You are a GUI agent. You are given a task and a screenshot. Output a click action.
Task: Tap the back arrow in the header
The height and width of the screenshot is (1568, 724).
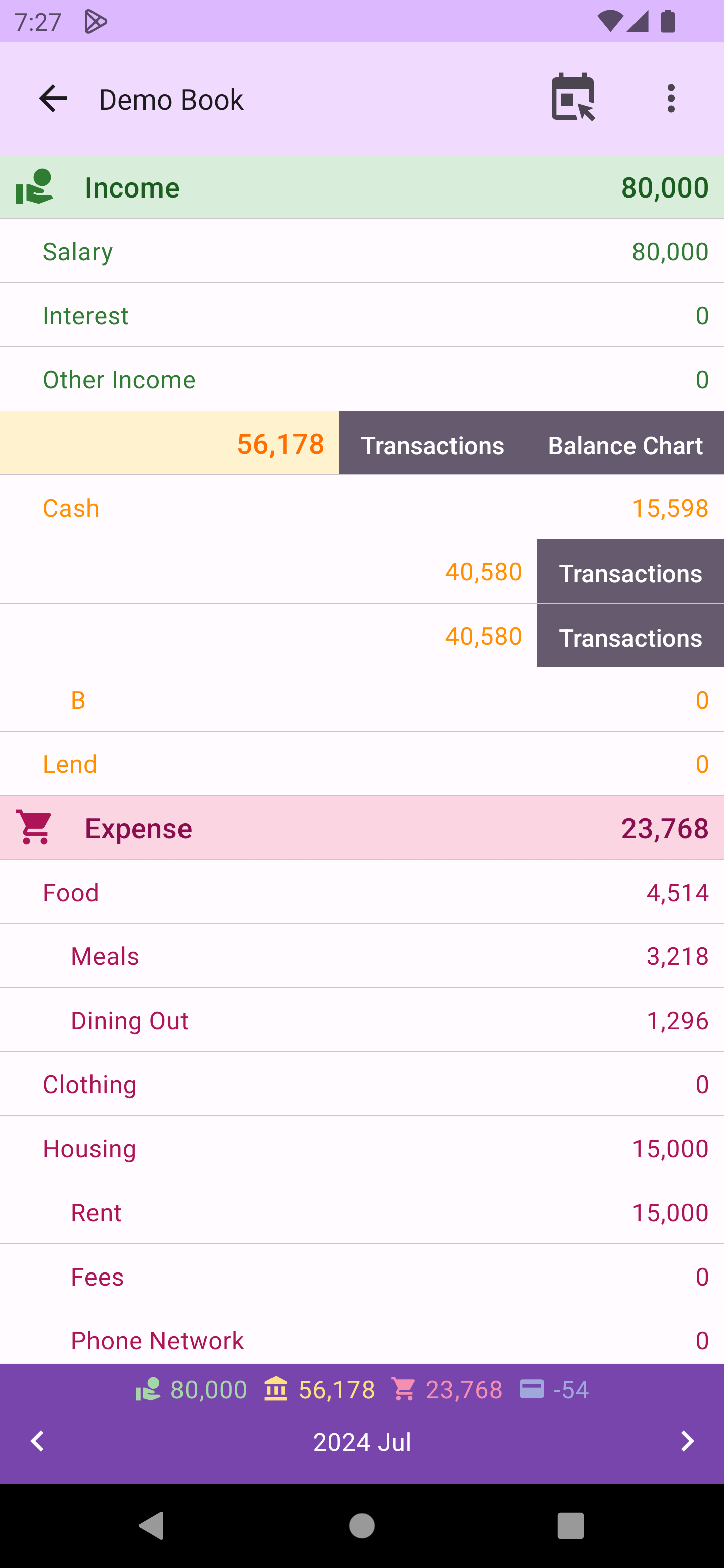(53, 99)
